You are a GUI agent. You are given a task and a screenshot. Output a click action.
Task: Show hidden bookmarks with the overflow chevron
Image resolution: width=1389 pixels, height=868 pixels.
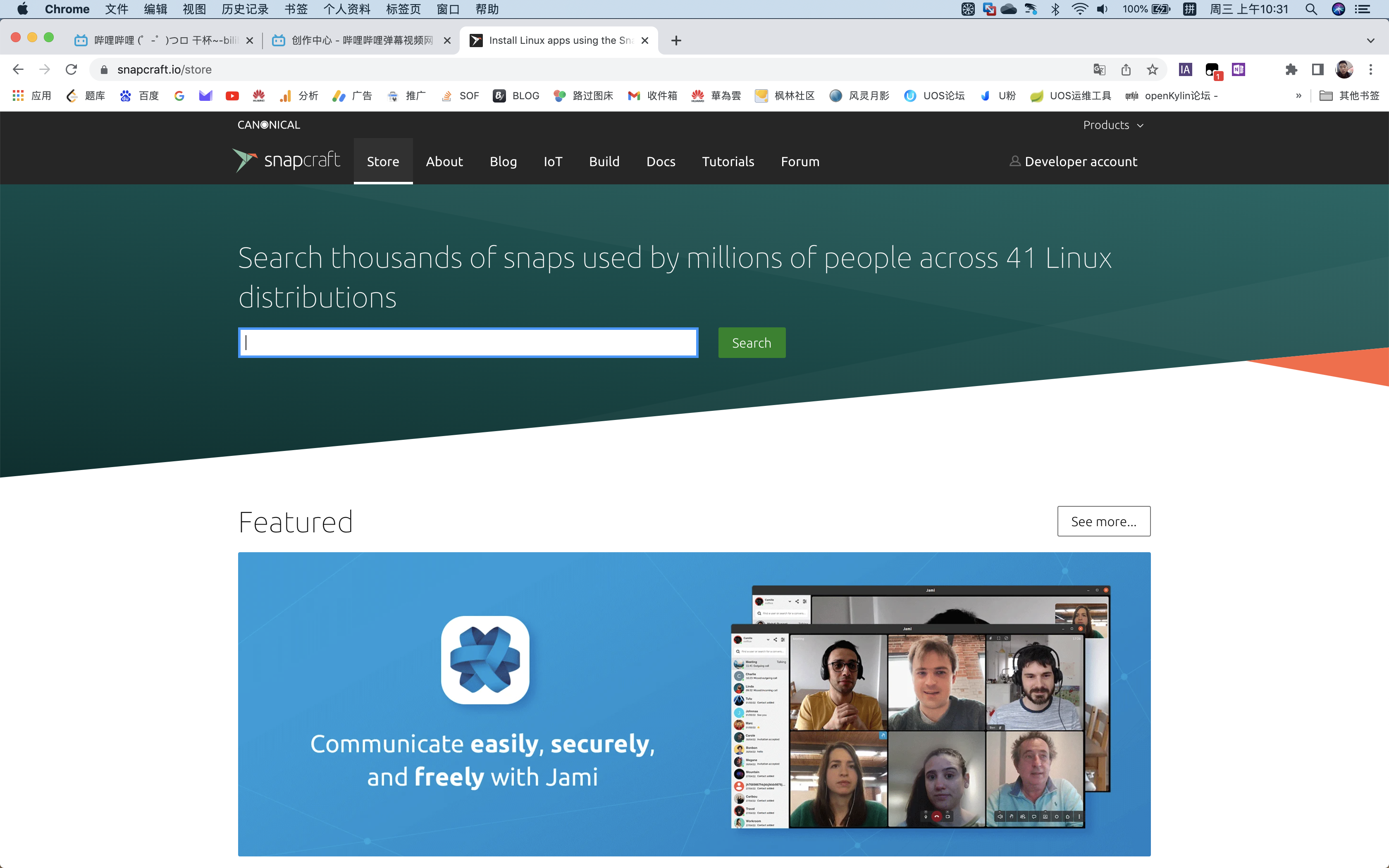pyautogui.click(x=1298, y=96)
